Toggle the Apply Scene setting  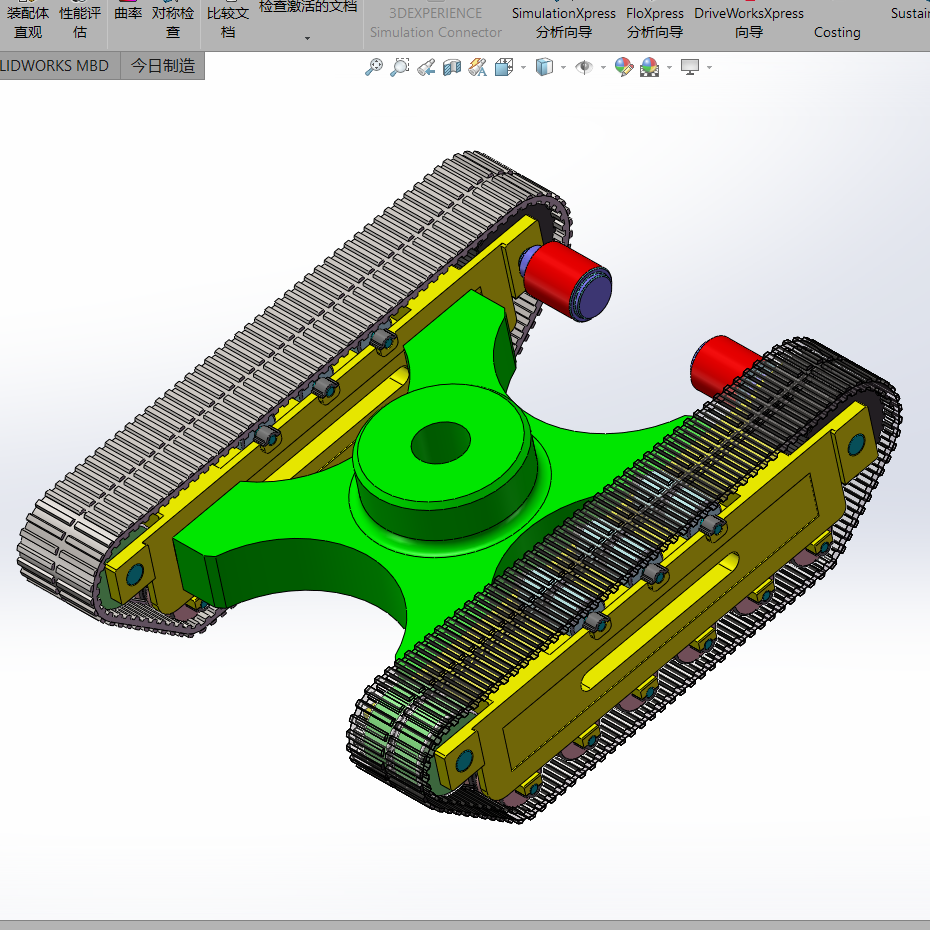pos(650,67)
